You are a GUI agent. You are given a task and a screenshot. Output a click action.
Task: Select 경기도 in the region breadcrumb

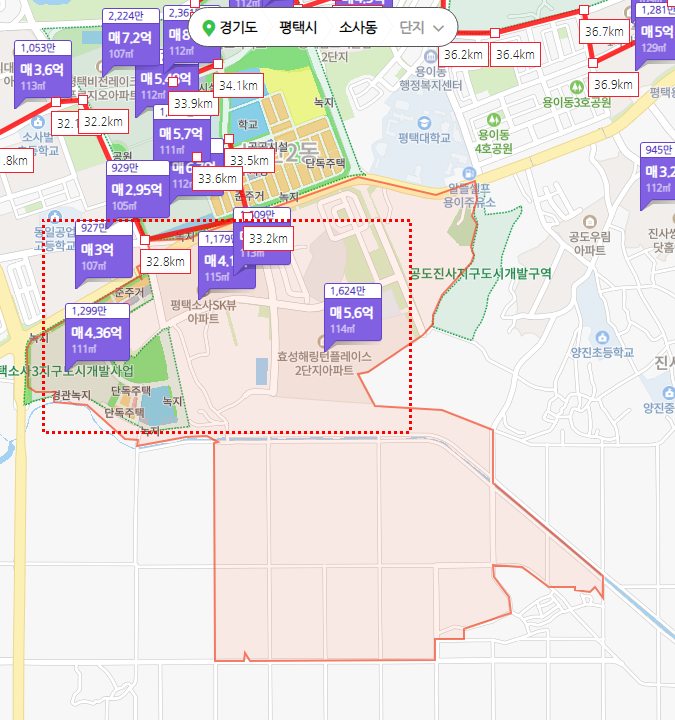238,28
